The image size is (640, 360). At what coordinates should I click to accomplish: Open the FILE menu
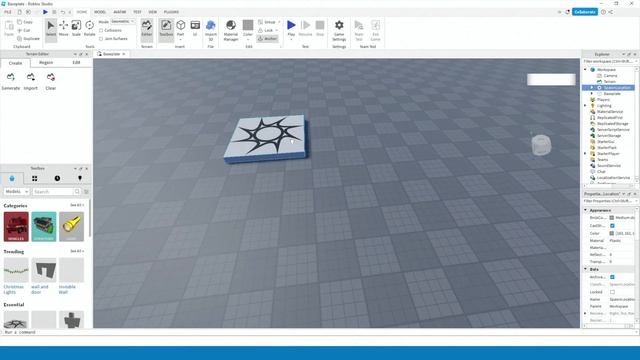(8, 12)
